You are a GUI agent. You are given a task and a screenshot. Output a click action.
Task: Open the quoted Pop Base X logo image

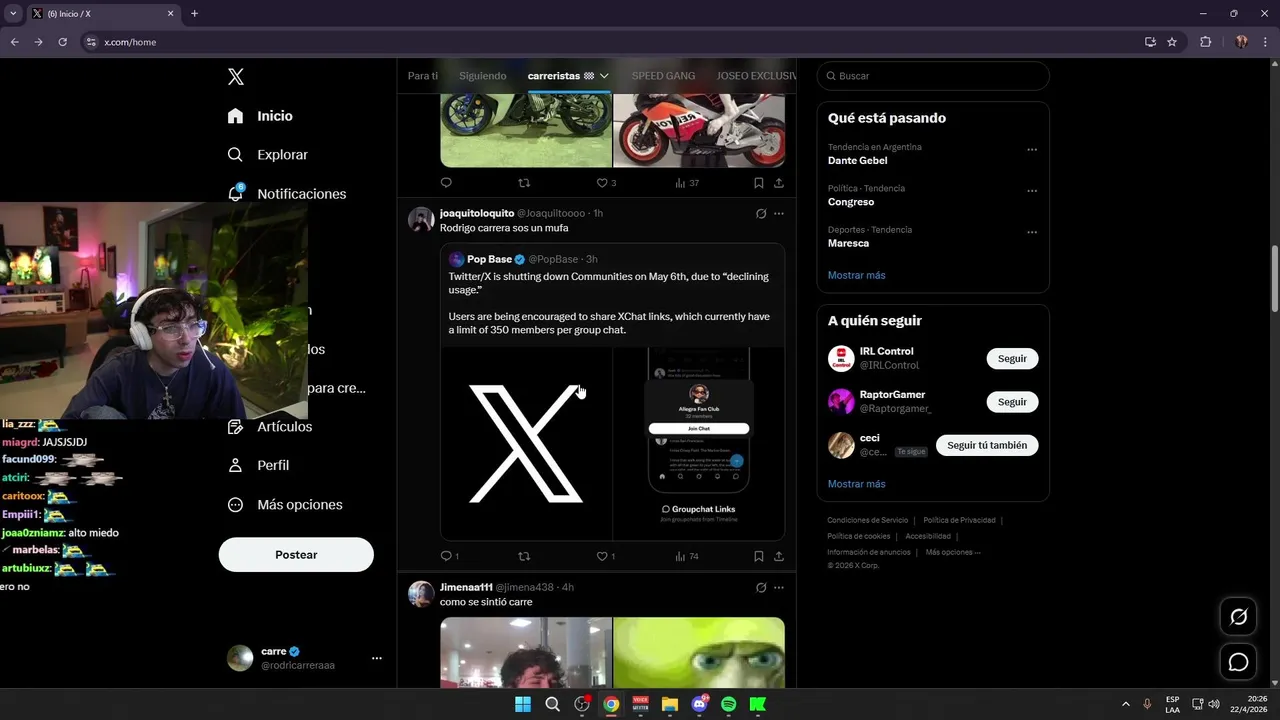click(526, 444)
